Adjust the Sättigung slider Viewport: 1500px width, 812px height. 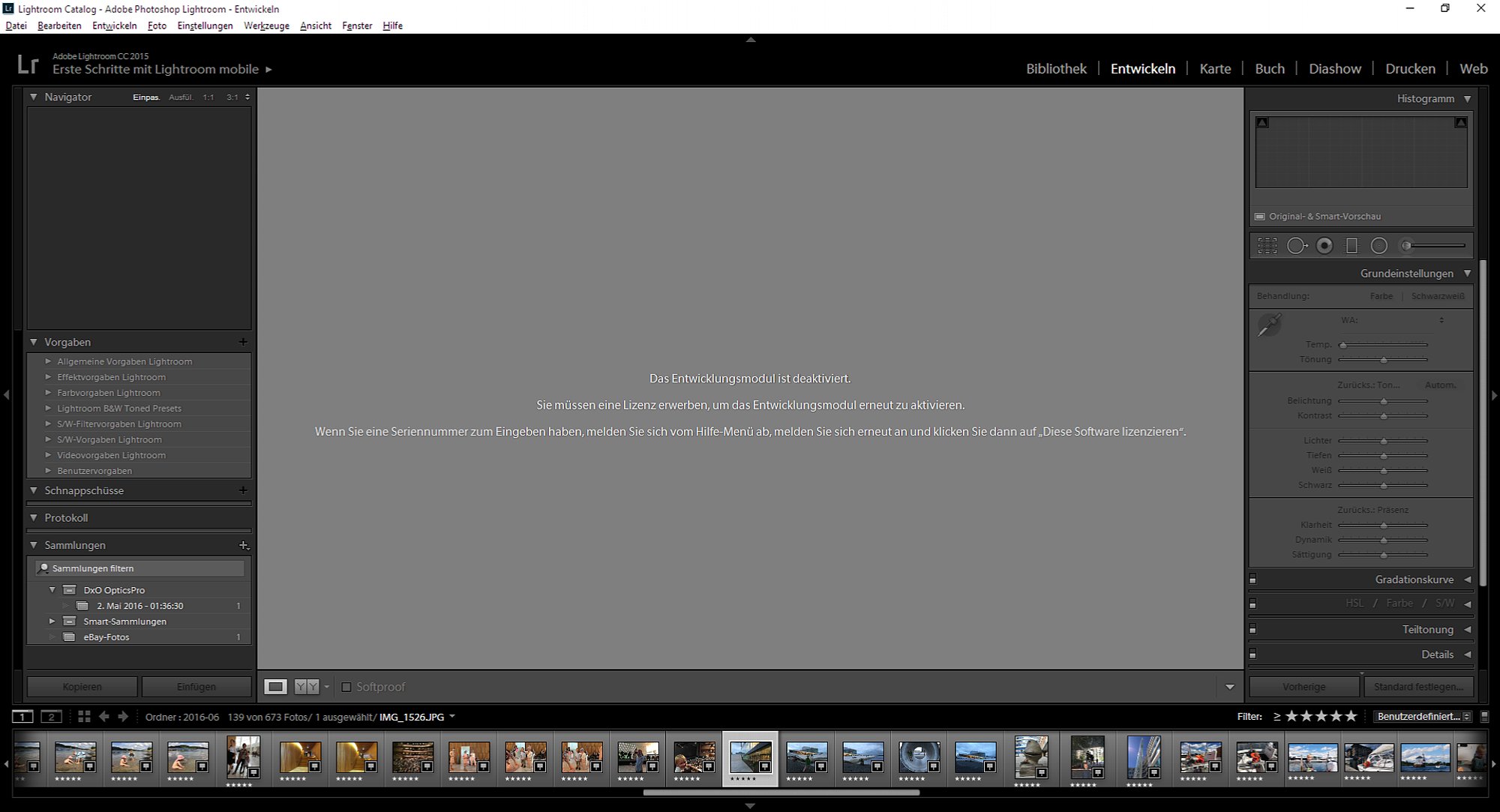(1383, 555)
